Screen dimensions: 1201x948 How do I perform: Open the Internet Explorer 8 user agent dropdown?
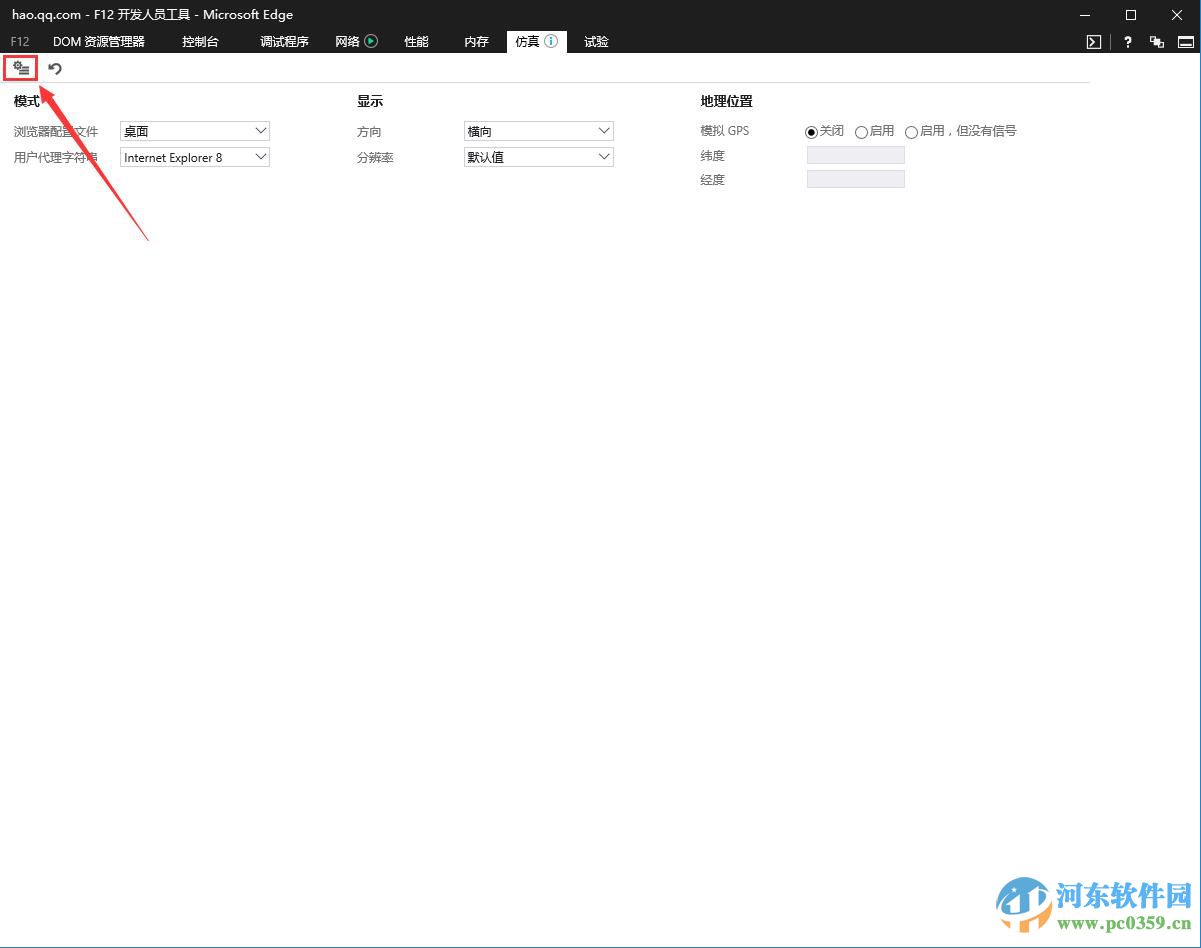pos(194,157)
